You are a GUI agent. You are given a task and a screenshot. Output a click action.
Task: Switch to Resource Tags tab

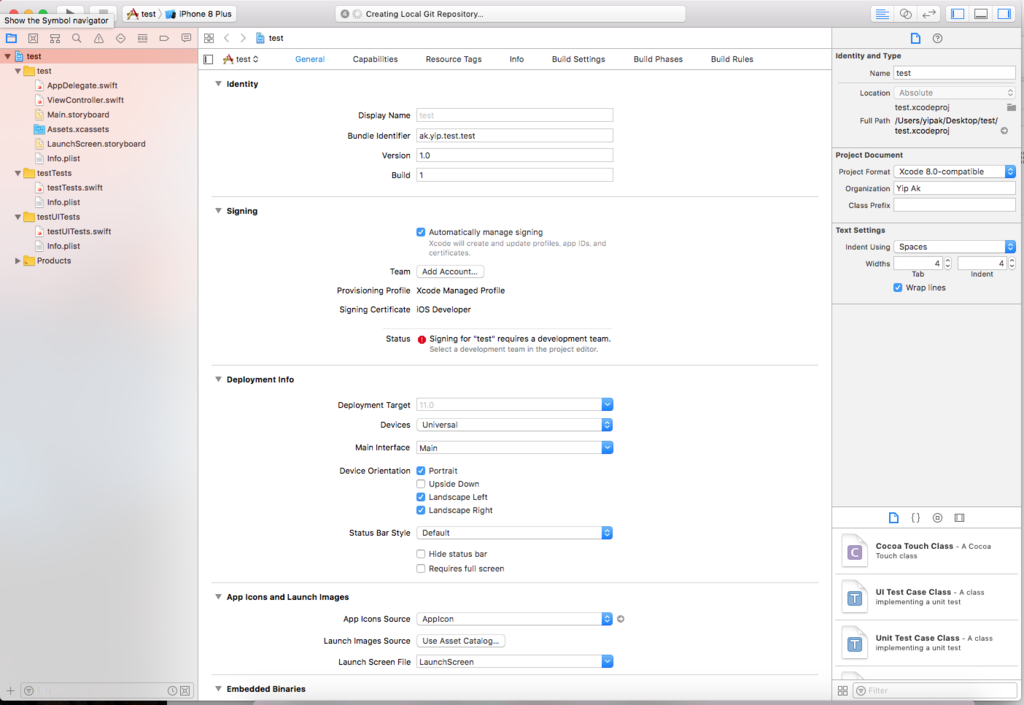(x=453, y=59)
